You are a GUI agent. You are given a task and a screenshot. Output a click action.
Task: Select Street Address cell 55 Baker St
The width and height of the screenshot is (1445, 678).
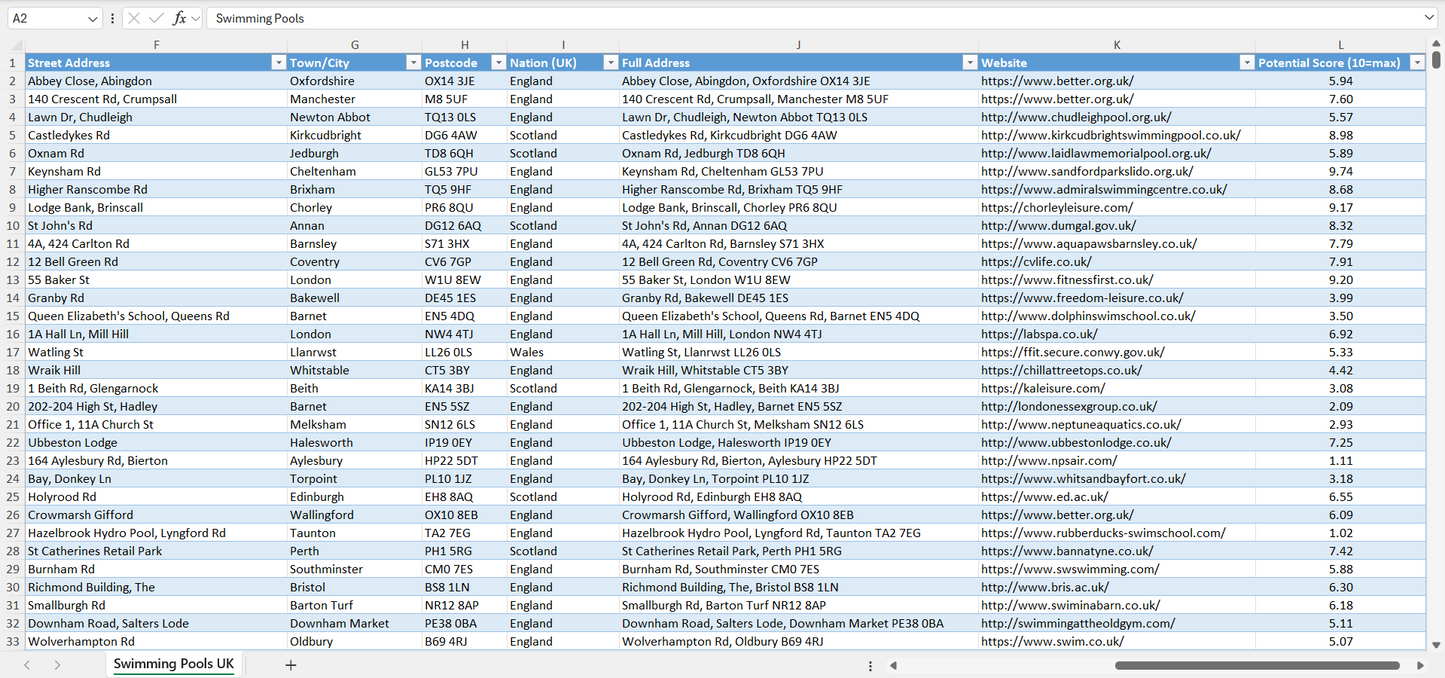(x=156, y=280)
